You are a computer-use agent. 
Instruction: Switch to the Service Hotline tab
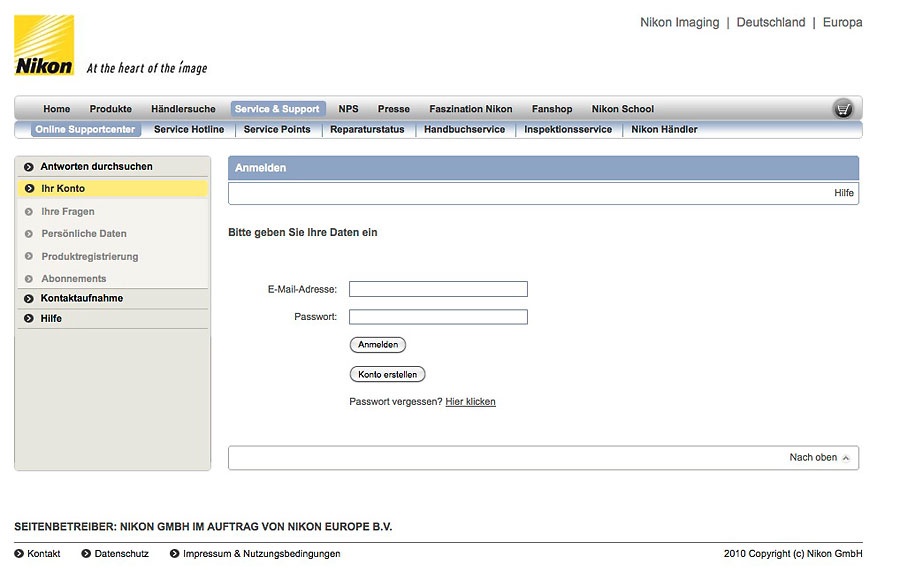[189, 129]
